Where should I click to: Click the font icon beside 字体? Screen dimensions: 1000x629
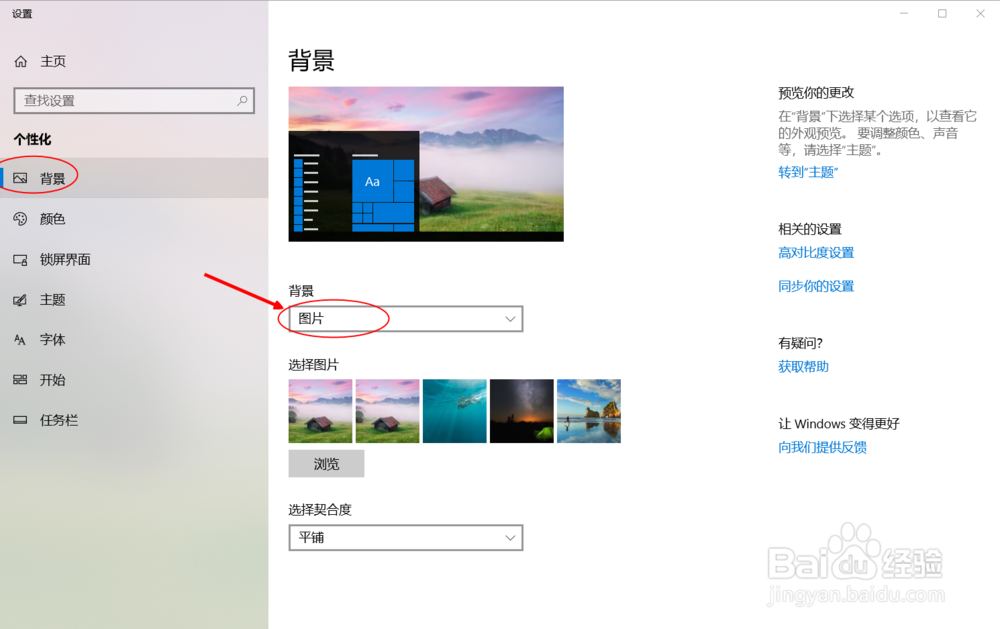click(x=20, y=340)
